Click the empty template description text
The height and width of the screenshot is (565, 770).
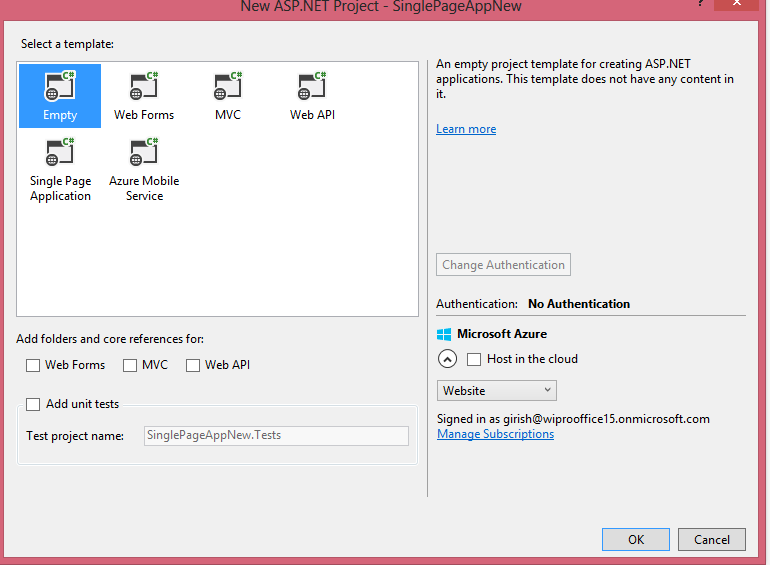tap(585, 79)
